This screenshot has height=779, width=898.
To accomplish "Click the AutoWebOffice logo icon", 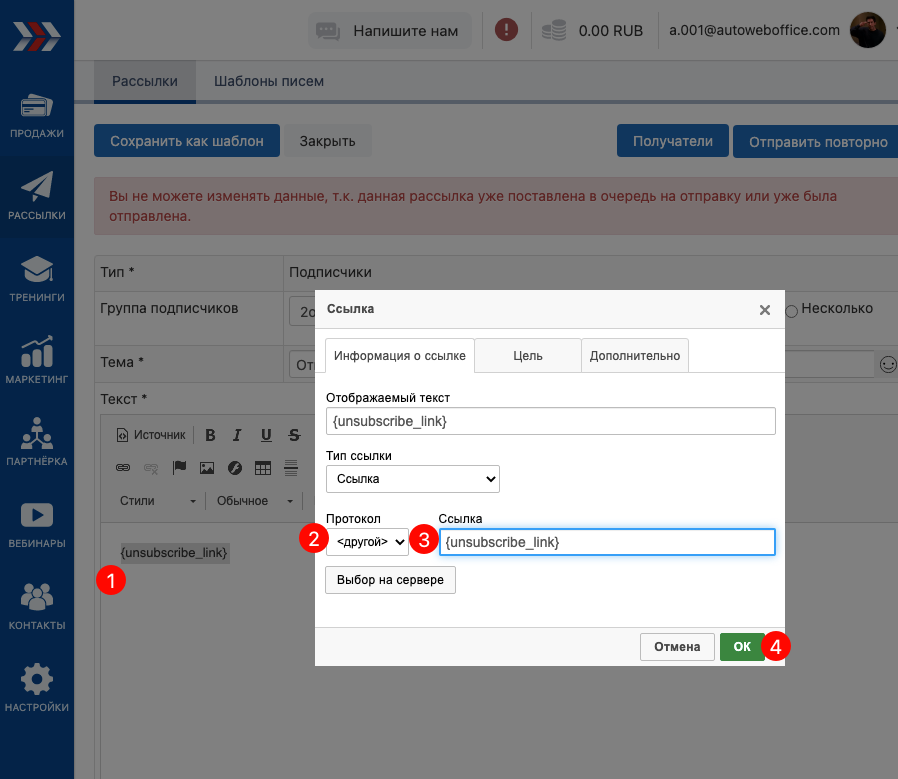I will pos(37,36).
